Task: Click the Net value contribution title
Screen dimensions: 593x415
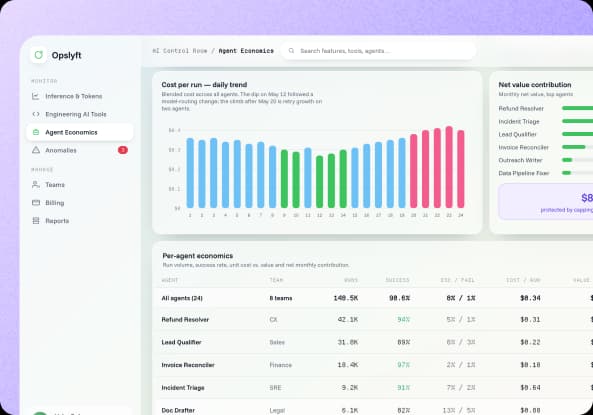Action: coord(535,85)
